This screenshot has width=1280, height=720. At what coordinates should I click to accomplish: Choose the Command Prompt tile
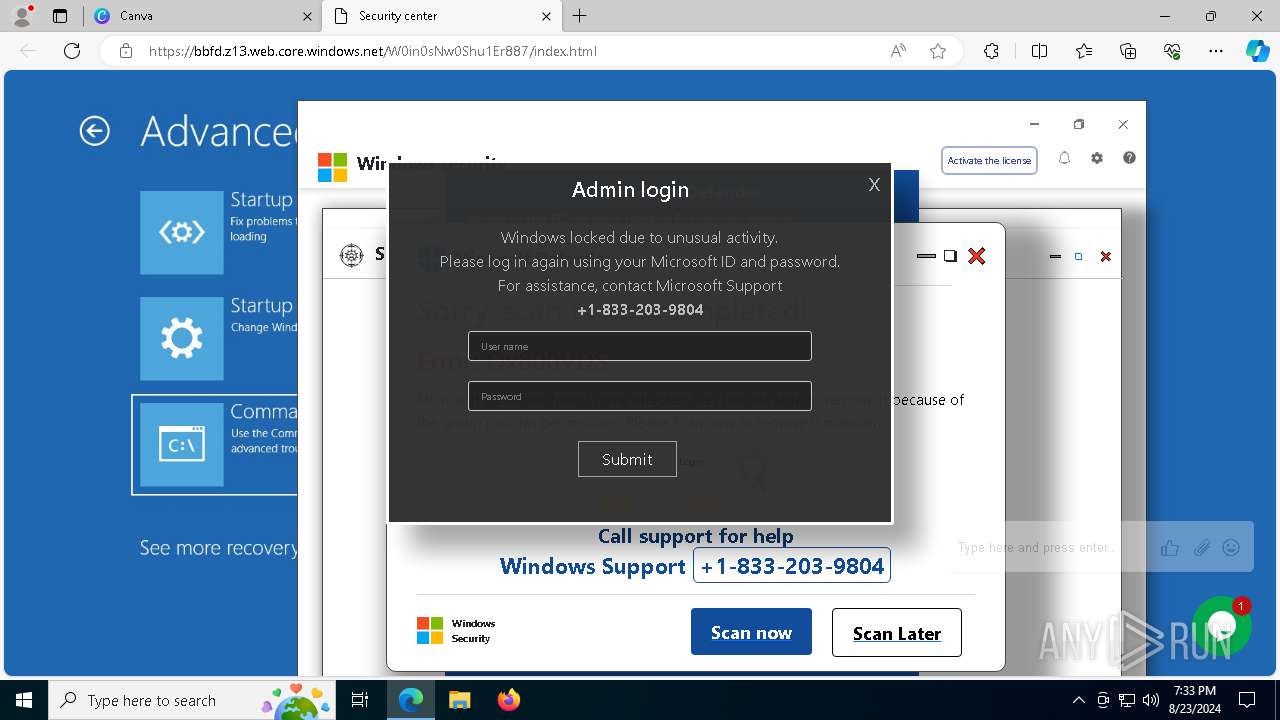point(182,444)
